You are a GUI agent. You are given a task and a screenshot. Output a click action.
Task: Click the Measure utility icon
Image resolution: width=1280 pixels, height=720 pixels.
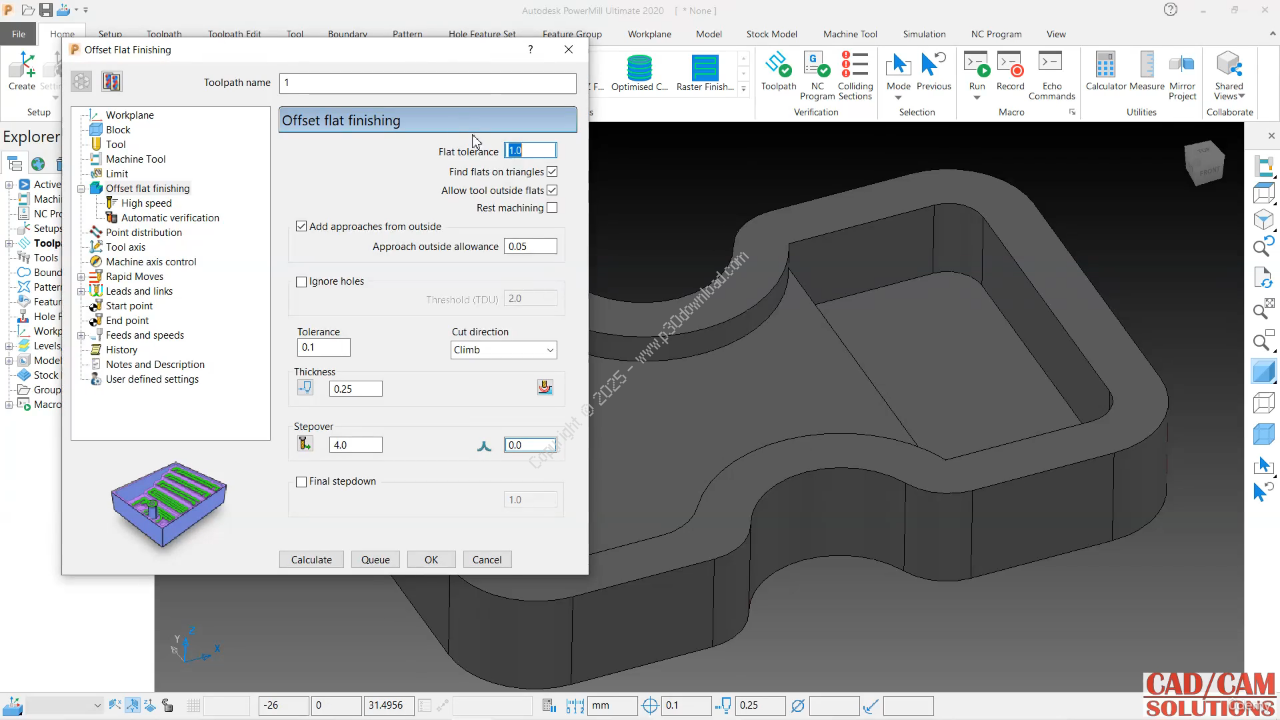[1147, 66]
